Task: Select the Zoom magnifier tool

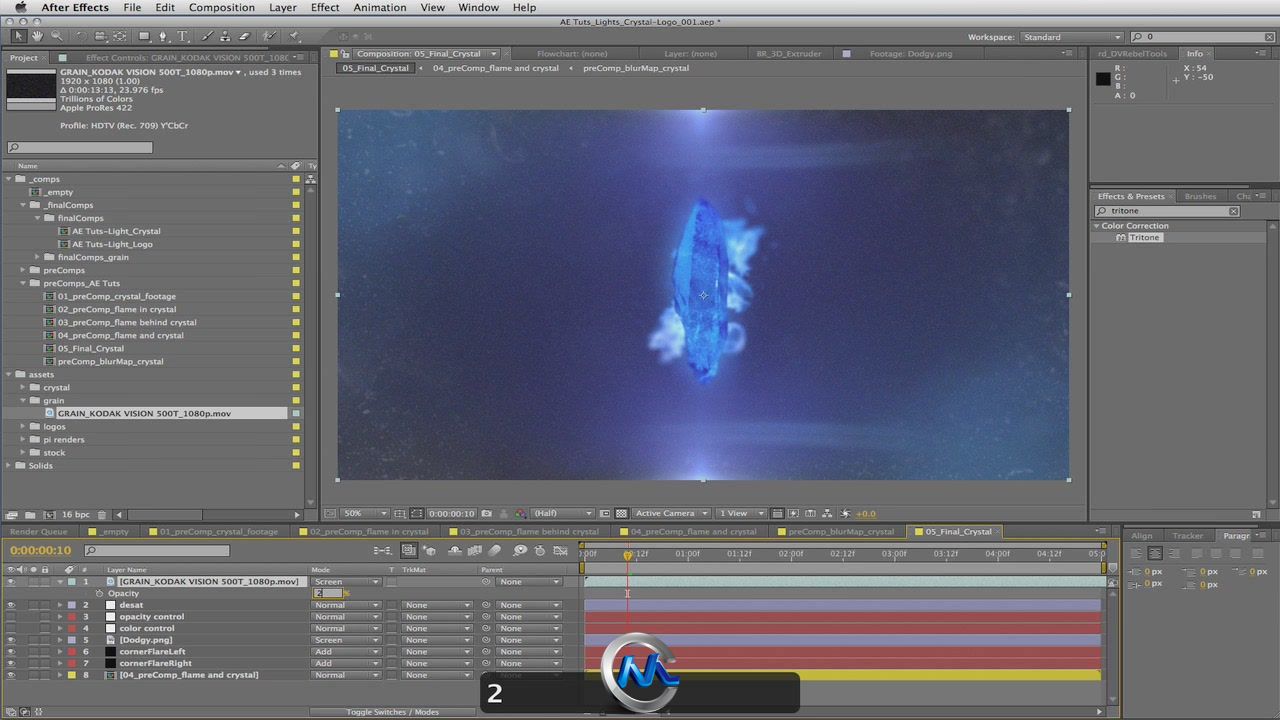Action: click(57, 36)
